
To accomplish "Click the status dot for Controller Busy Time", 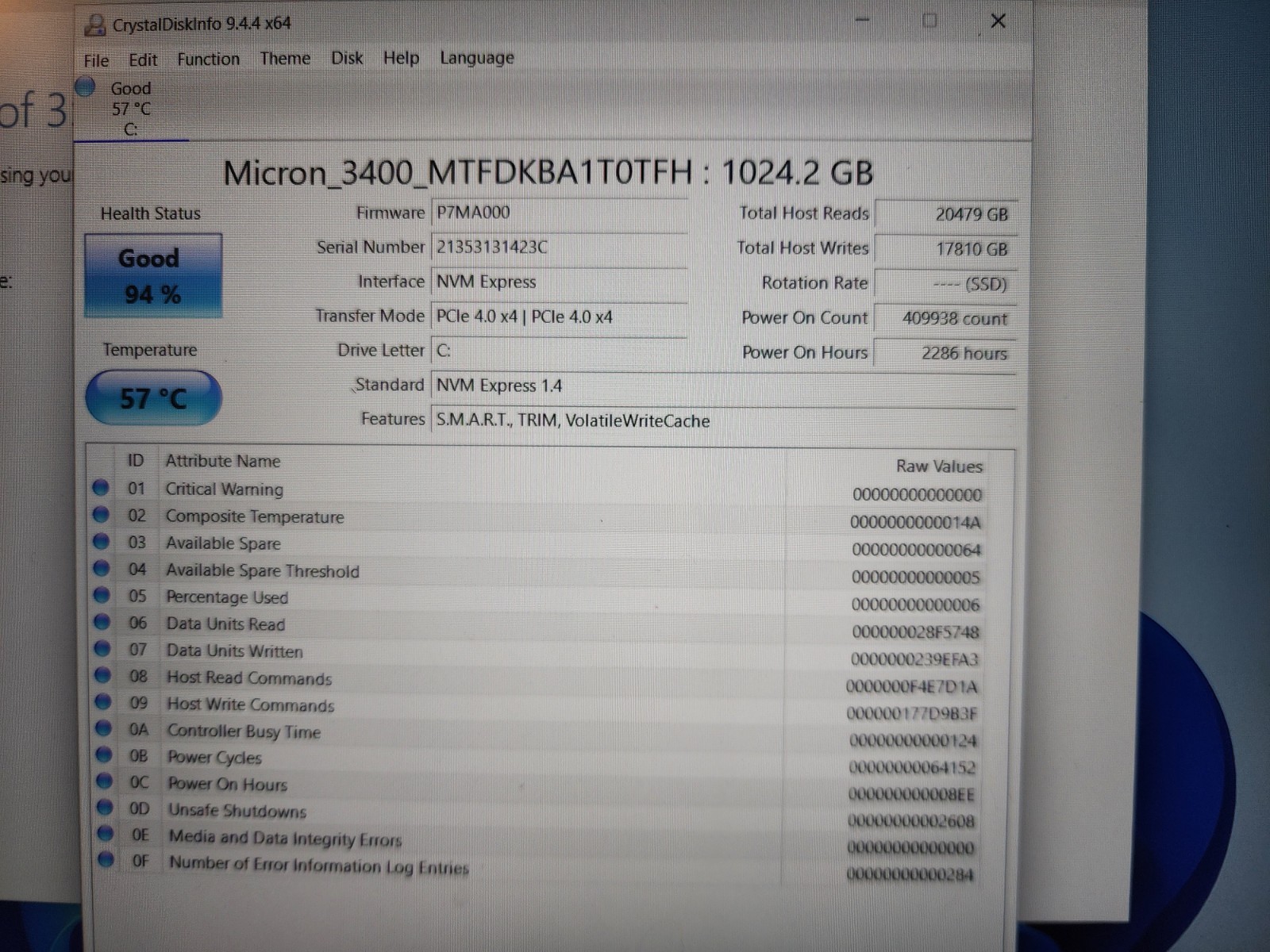I will coord(103,728).
